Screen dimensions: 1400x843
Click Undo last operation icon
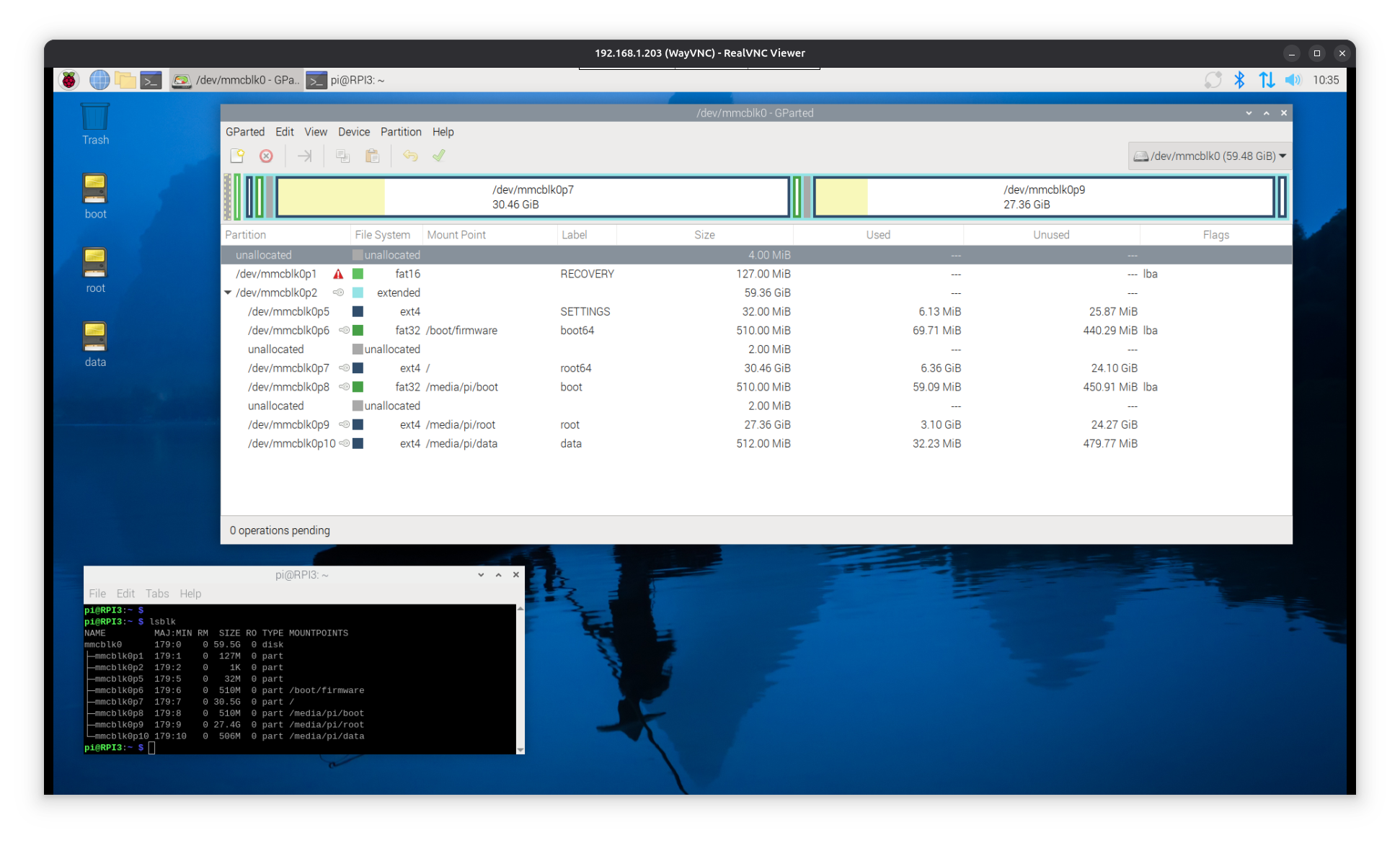(410, 156)
